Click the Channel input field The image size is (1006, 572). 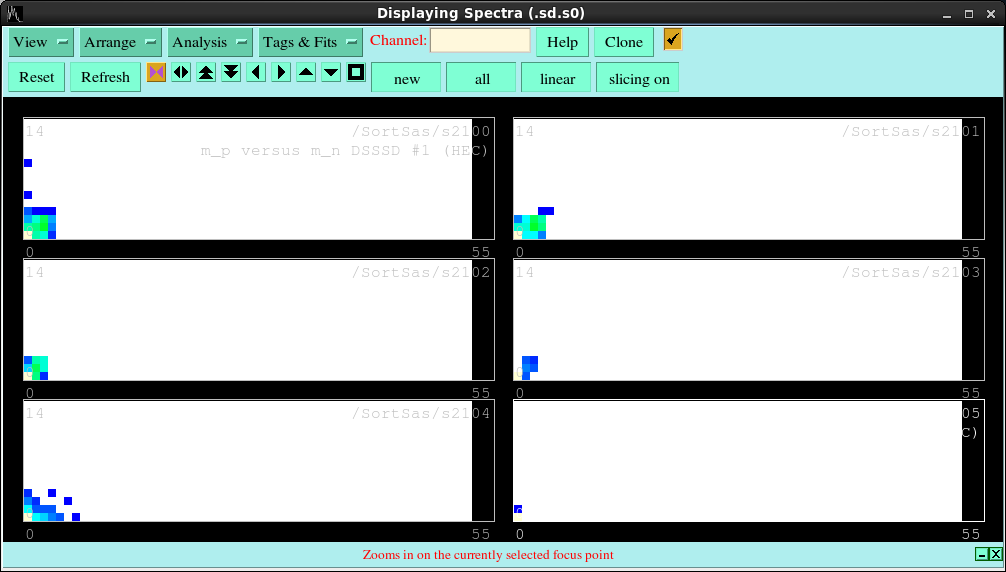pos(481,41)
